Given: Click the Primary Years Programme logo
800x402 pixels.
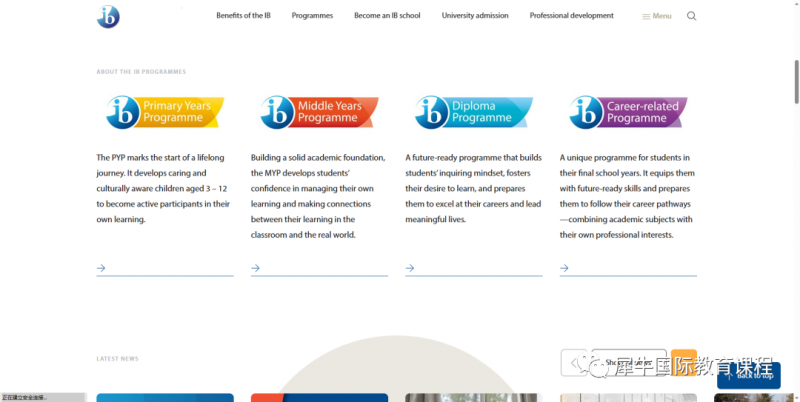Looking at the screenshot, I should [165, 112].
